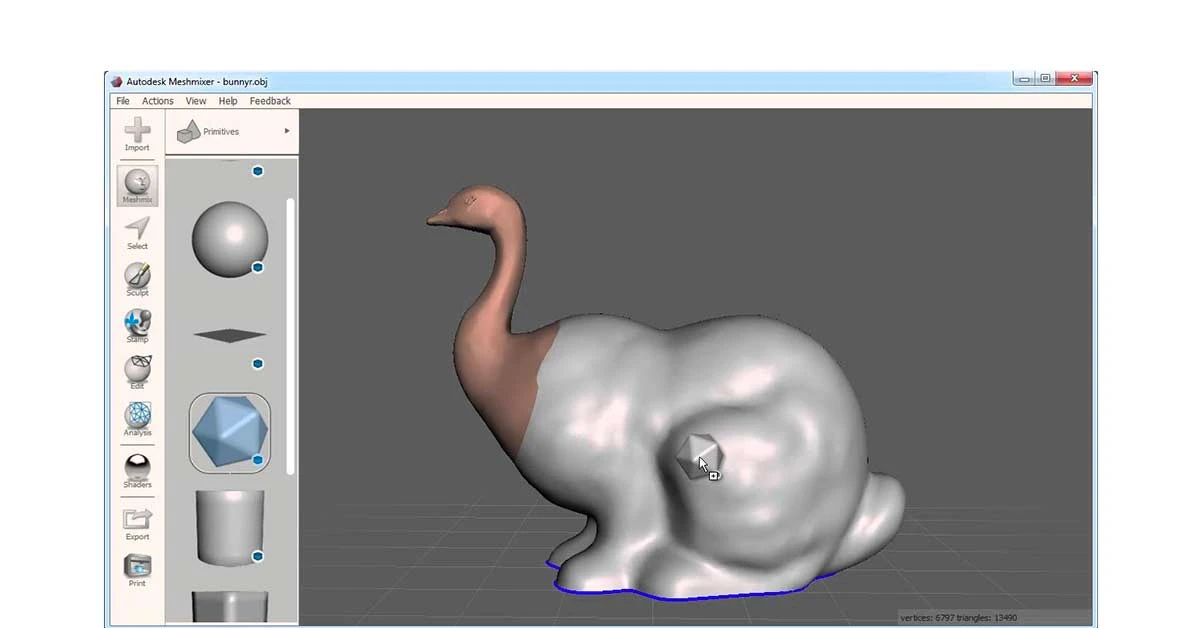Open the Edit tool panel
1200x628 pixels.
click(137, 369)
